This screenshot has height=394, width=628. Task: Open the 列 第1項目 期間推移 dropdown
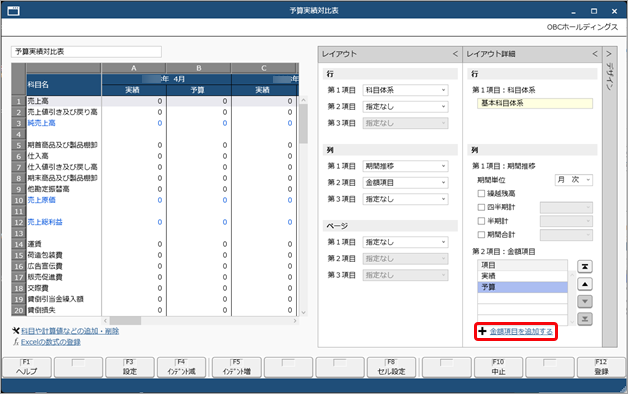(x=405, y=166)
